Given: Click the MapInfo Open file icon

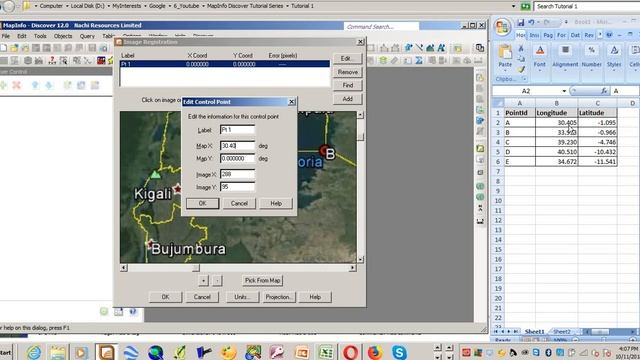Looking at the screenshot, I should coord(14,48).
